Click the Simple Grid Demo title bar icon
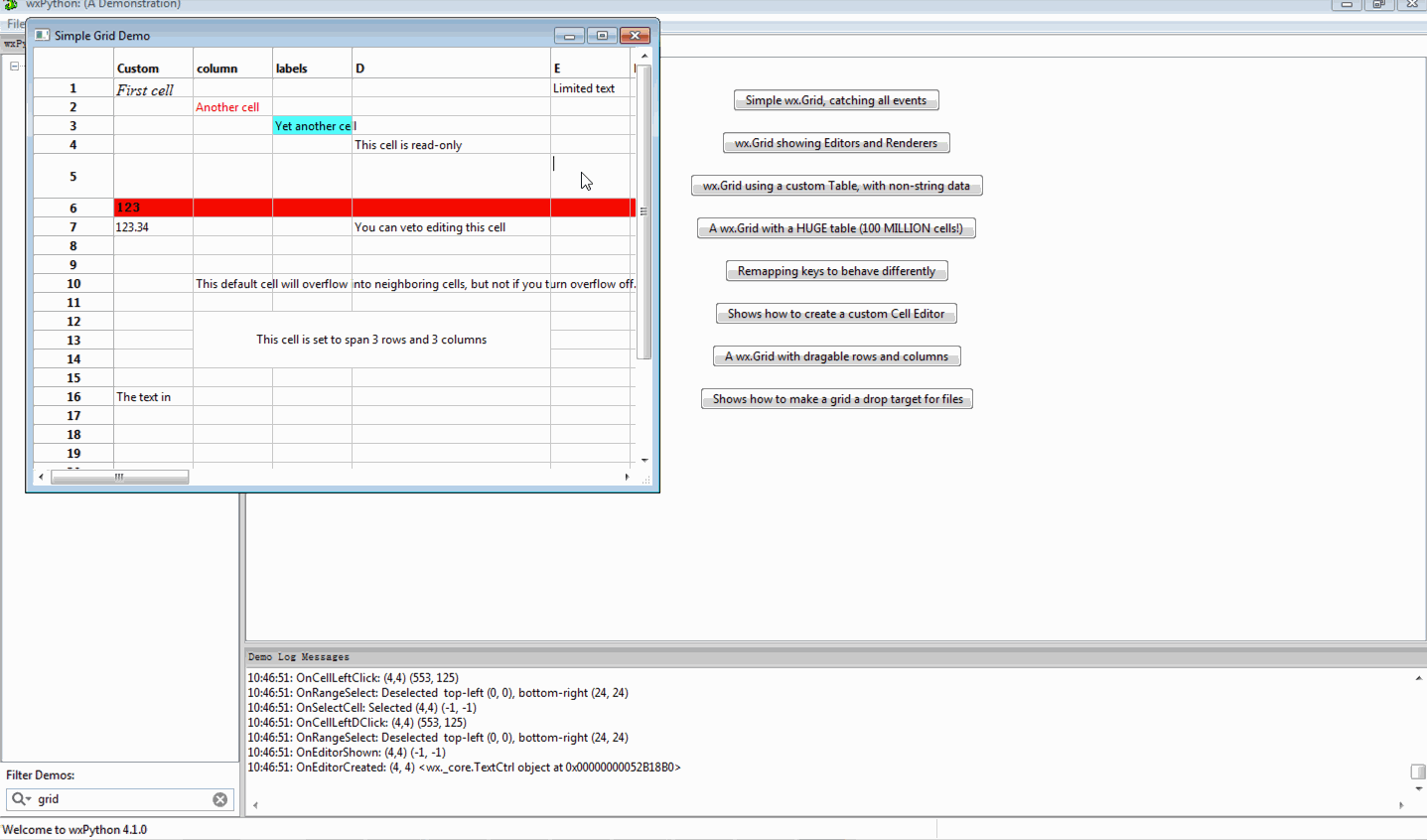 (41, 35)
